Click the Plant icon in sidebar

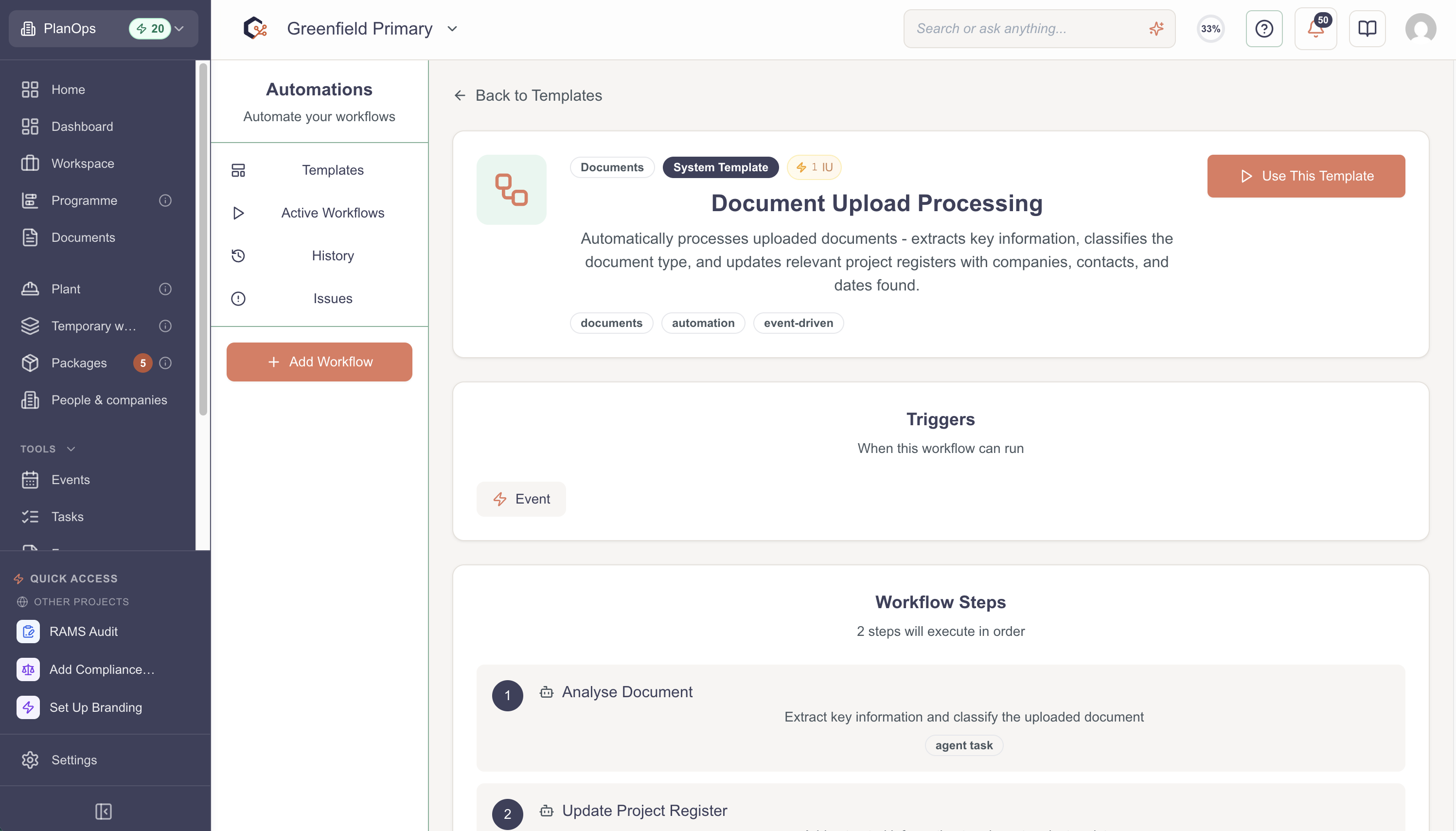pos(30,289)
